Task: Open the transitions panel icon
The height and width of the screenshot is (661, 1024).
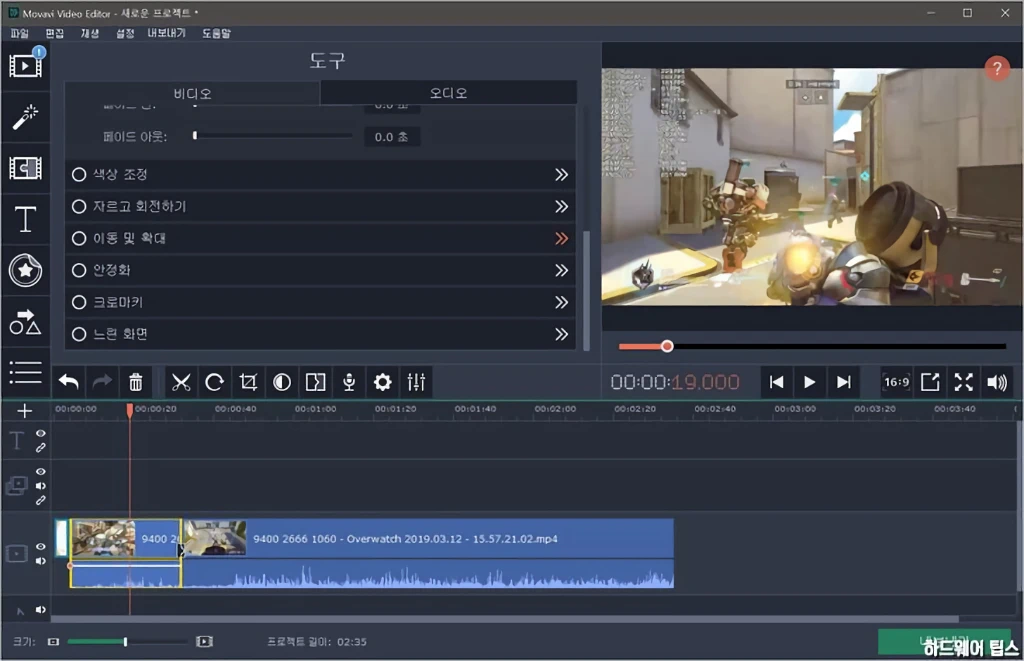Action: pyautogui.click(x=25, y=168)
